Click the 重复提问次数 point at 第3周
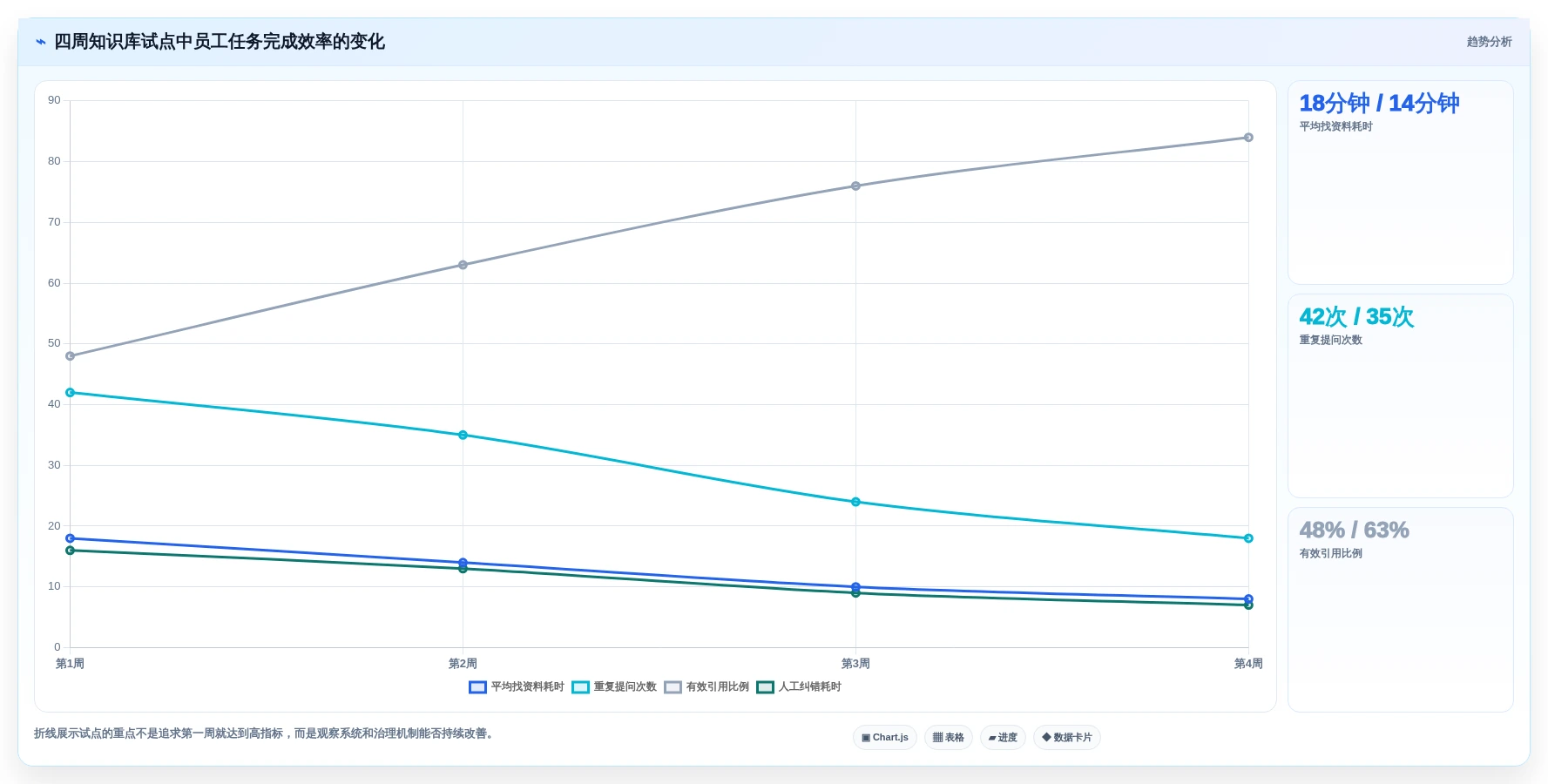Screen dimensions: 1548x784 pyautogui.click(x=855, y=502)
